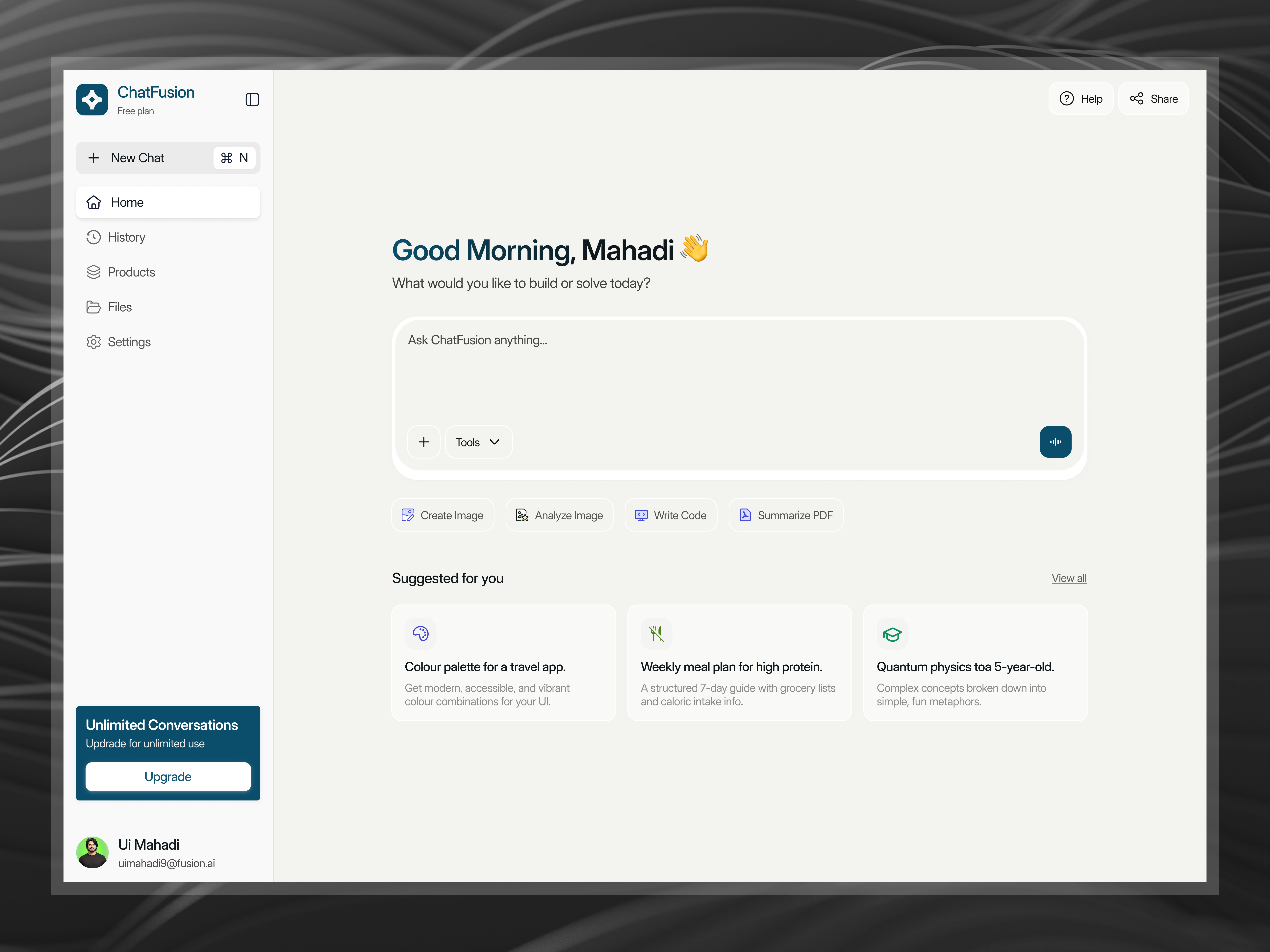
Task: Click the plus attachment icon in the chat input
Action: (424, 442)
